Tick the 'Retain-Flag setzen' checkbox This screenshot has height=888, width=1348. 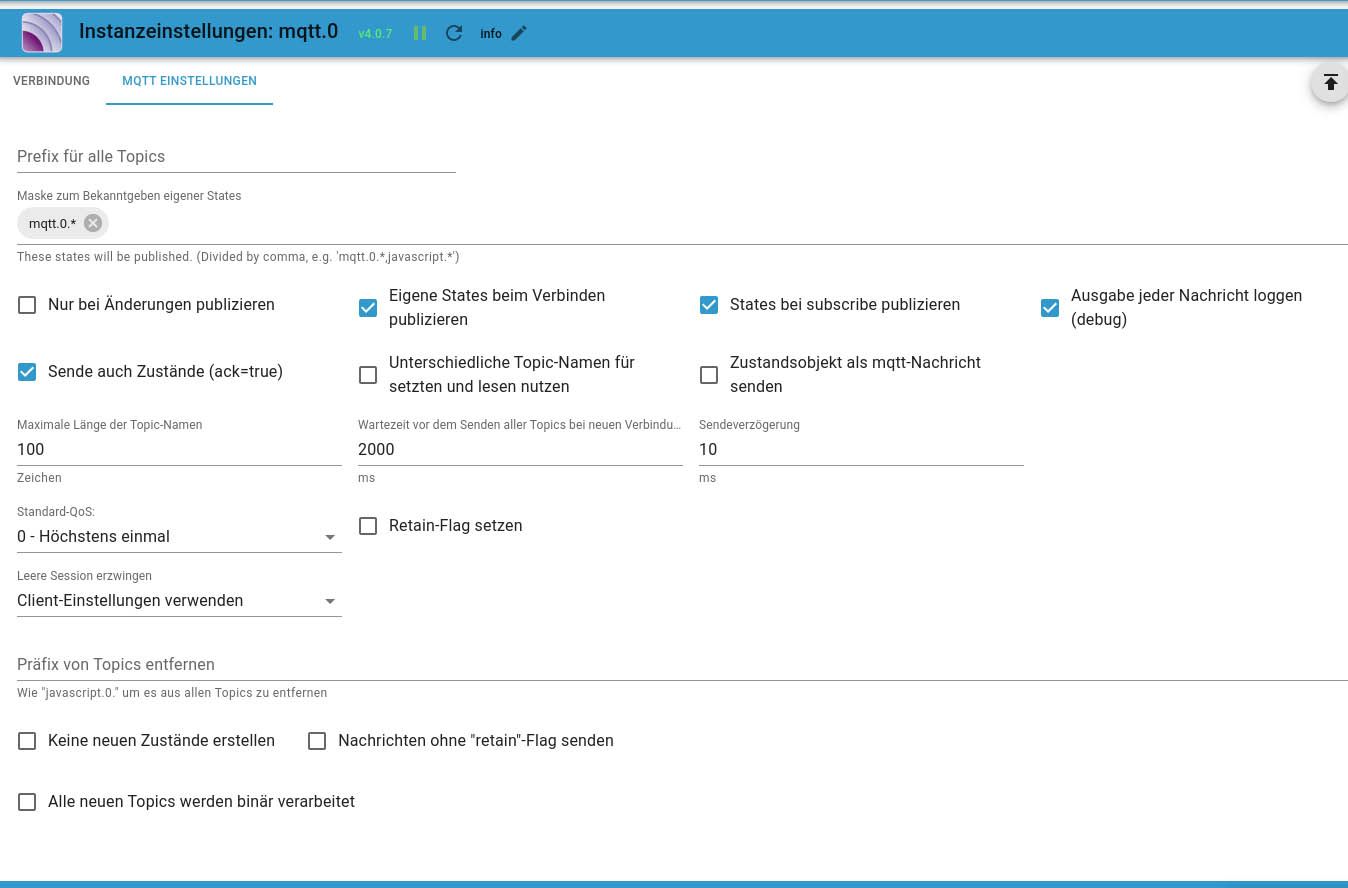368,526
